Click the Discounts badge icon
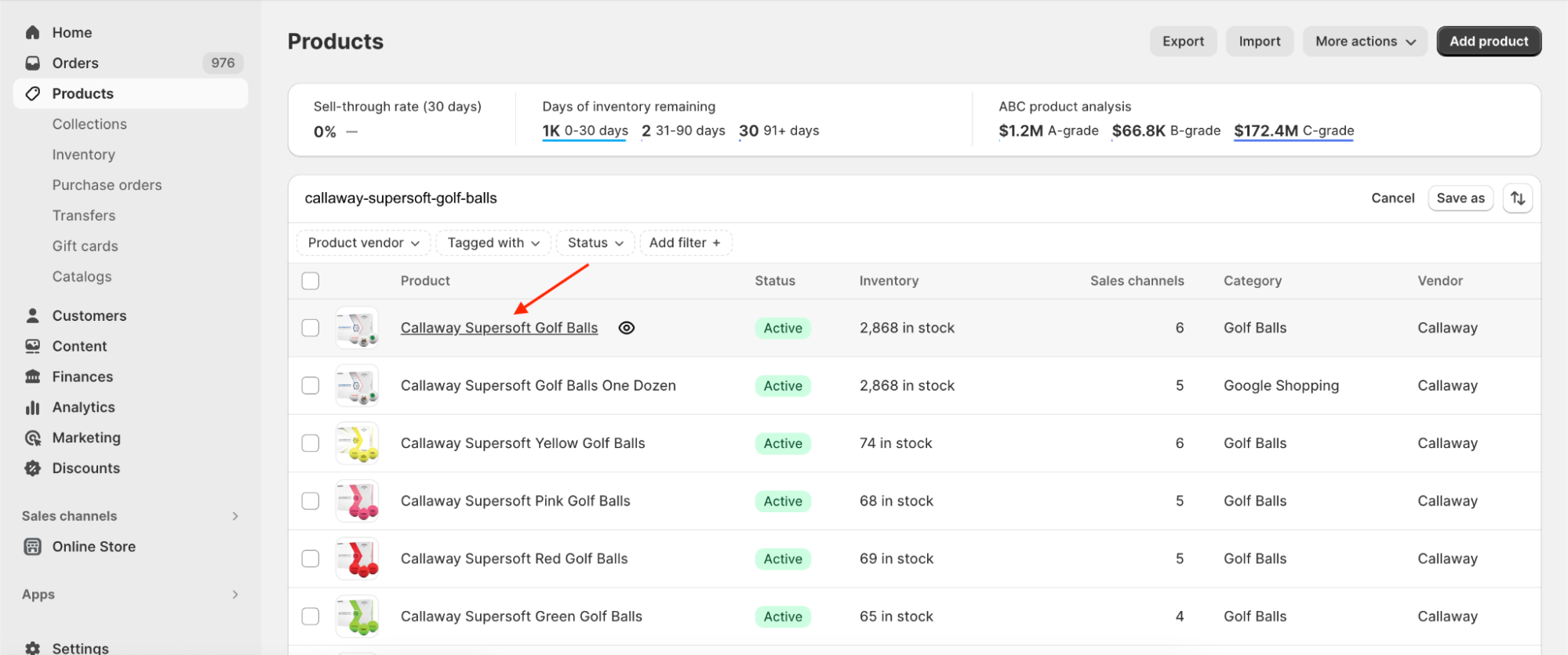 pyautogui.click(x=32, y=468)
